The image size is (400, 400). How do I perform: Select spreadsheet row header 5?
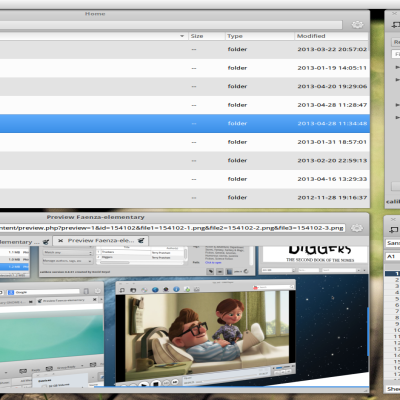click(x=393, y=299)
